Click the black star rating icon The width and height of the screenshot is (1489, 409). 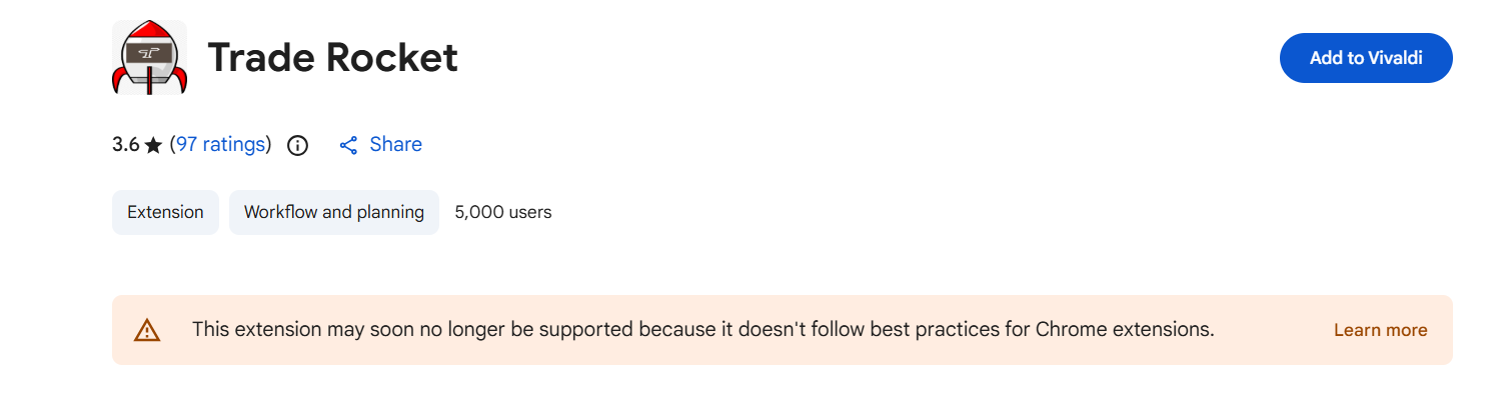(153, 145)
